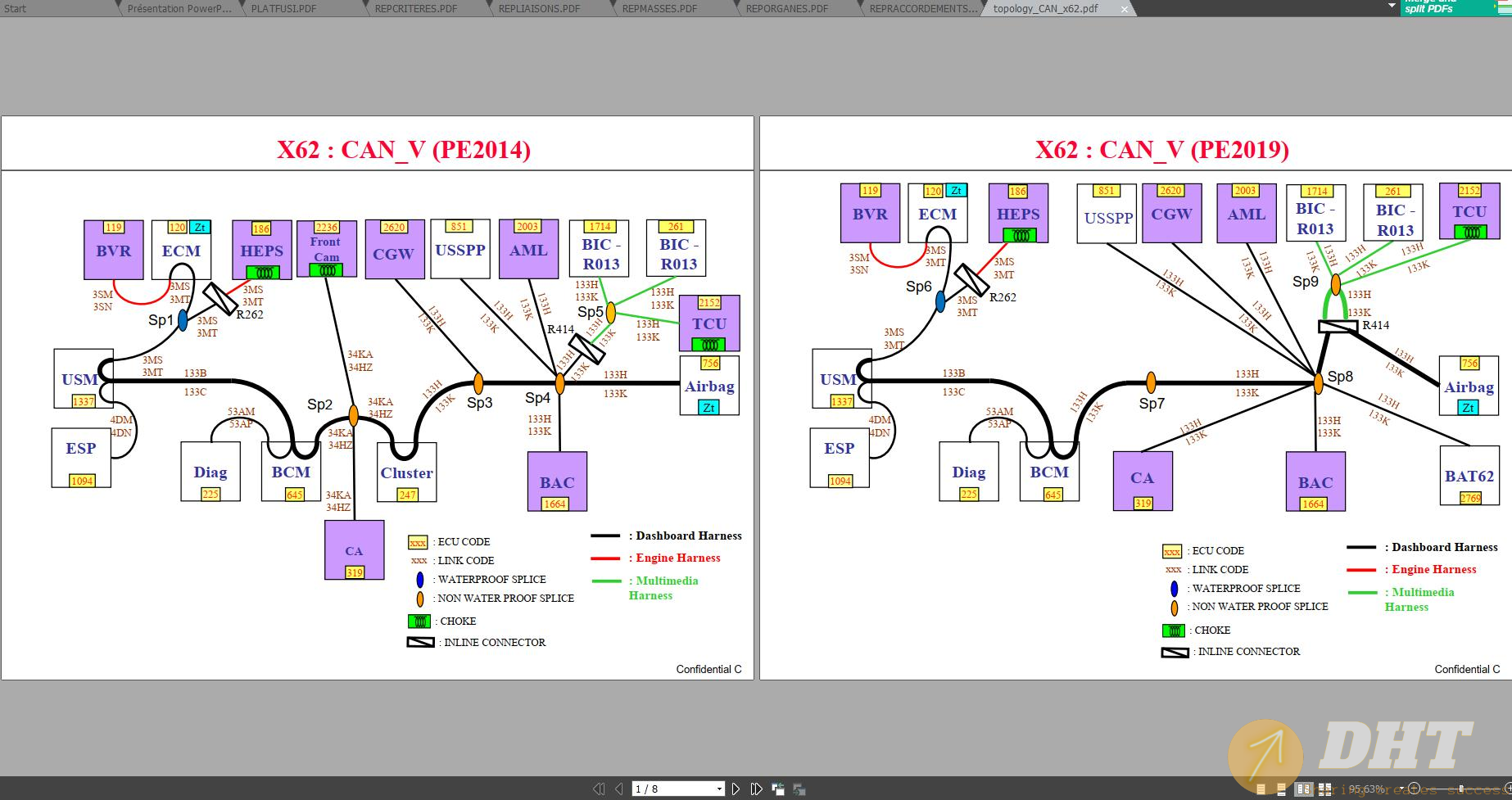Click ECU code 2236 above Front Cam
This screenshot has height=800, width=1512.
327,228
